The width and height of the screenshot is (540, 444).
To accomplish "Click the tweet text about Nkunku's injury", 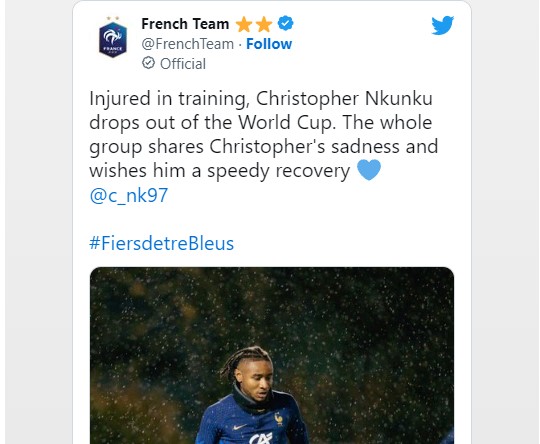I will pos(263,135).
